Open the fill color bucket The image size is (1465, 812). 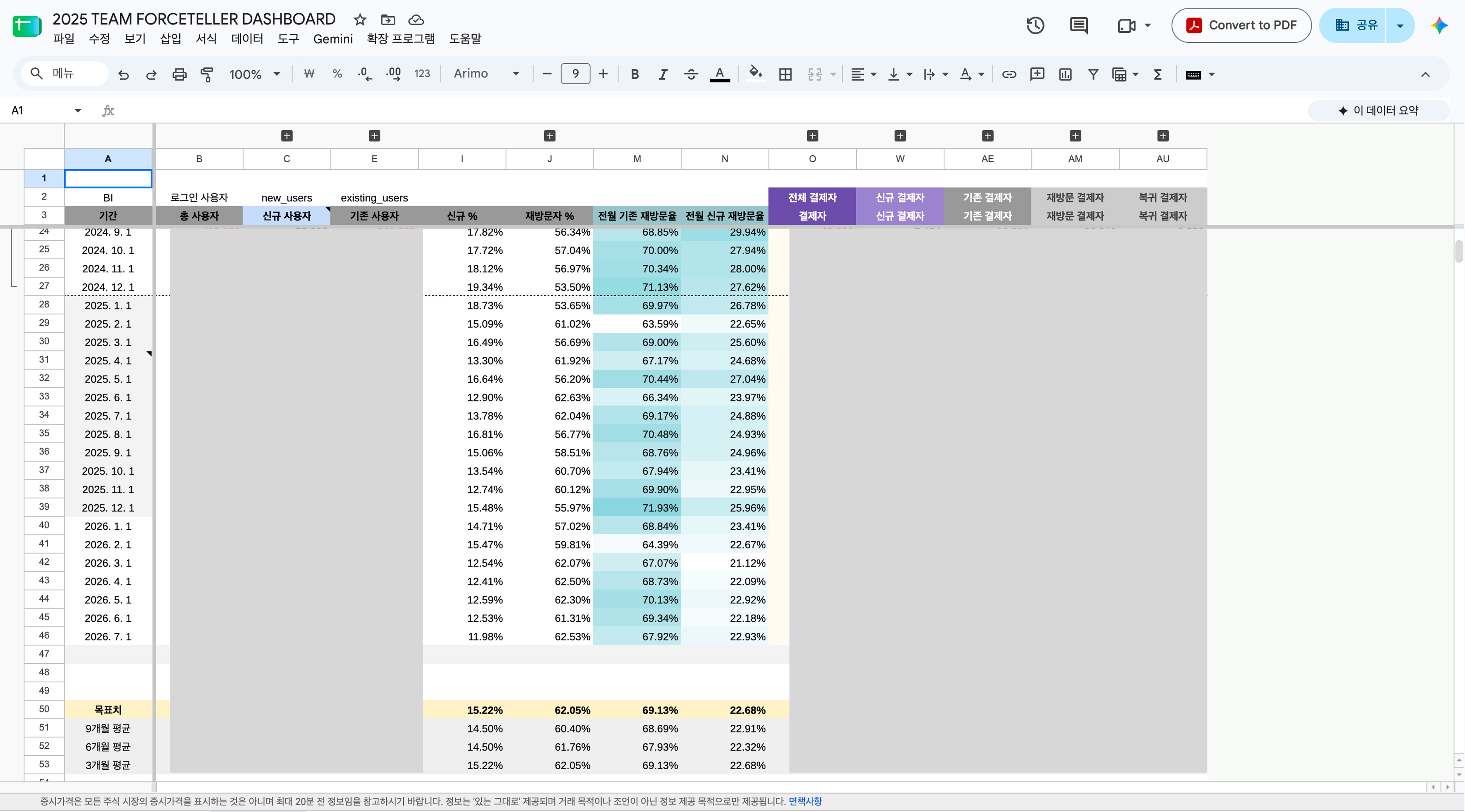click(x=755, y=74)
